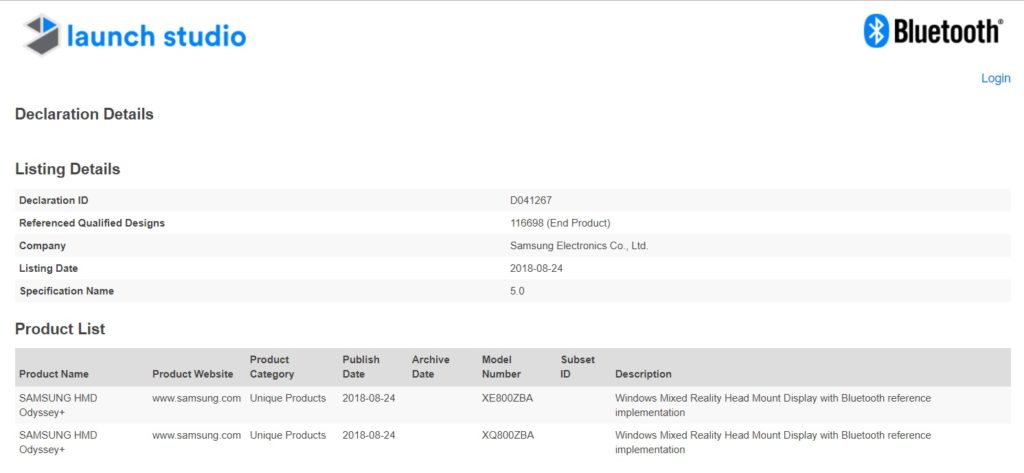Select the Declaration Details heading

coord(84,114)
